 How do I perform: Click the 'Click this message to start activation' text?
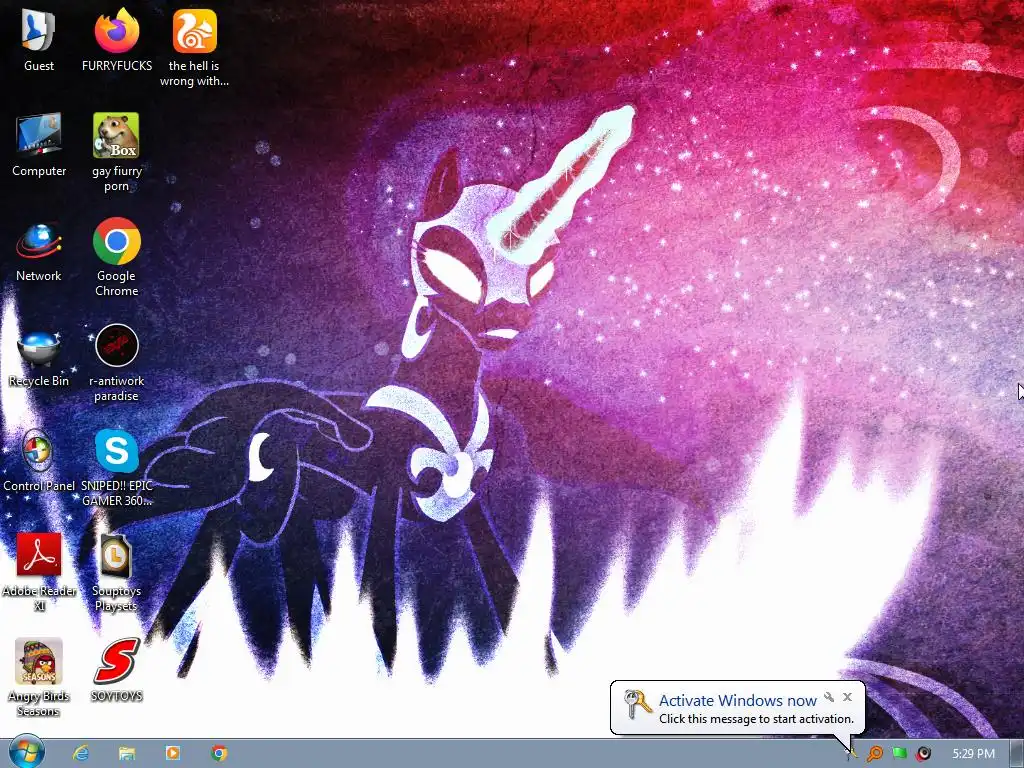756,718
